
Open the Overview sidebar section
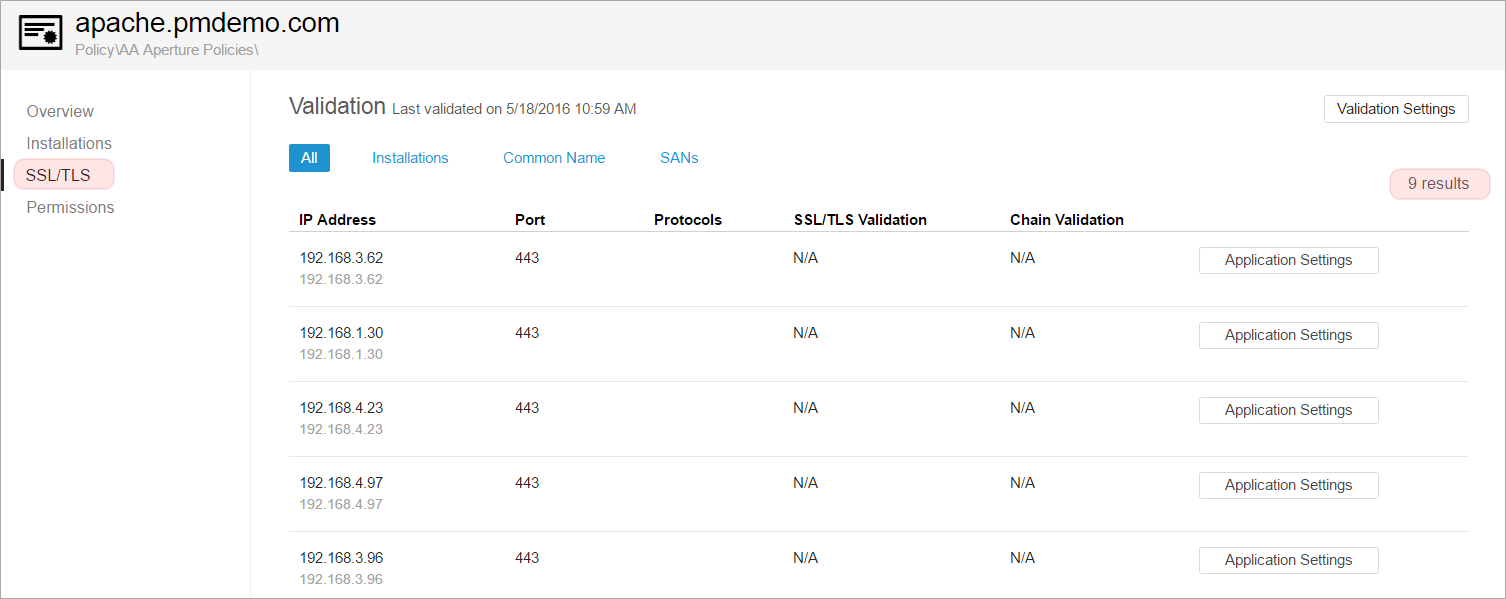[60, 111]
